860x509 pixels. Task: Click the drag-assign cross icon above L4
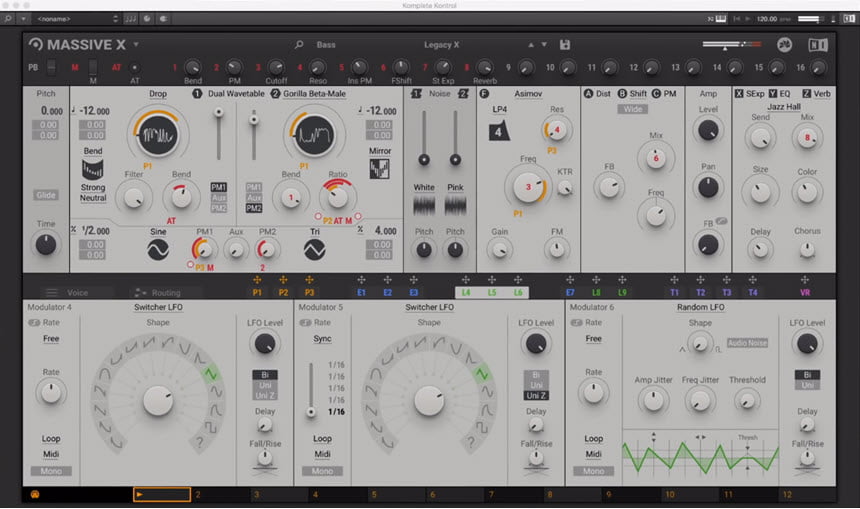466,280
